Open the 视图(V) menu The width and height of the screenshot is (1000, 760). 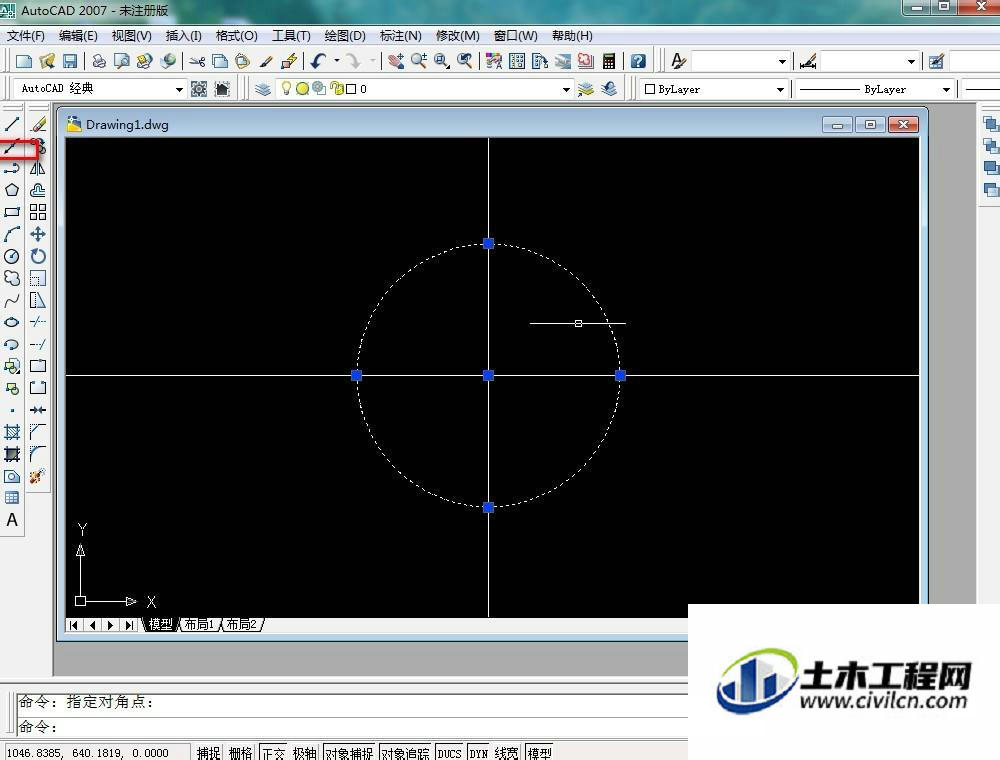click(x=131, y=36)
